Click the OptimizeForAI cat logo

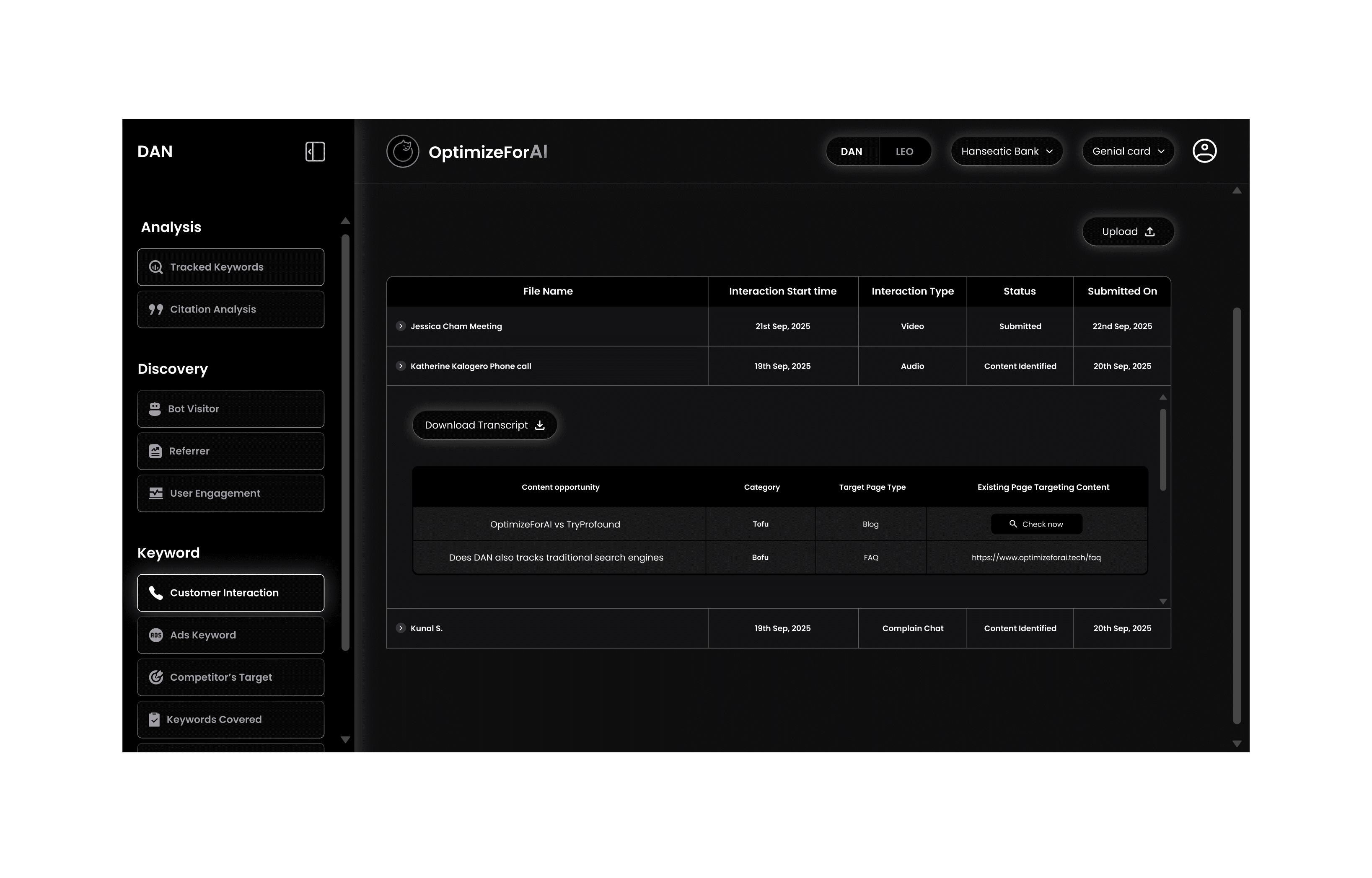point(403,151)
